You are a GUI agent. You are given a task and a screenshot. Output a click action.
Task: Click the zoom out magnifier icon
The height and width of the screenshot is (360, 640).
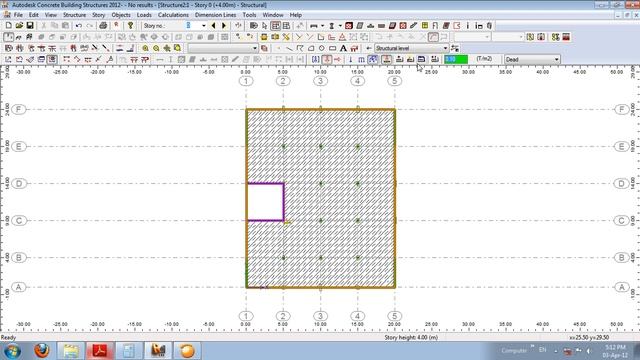156,48
